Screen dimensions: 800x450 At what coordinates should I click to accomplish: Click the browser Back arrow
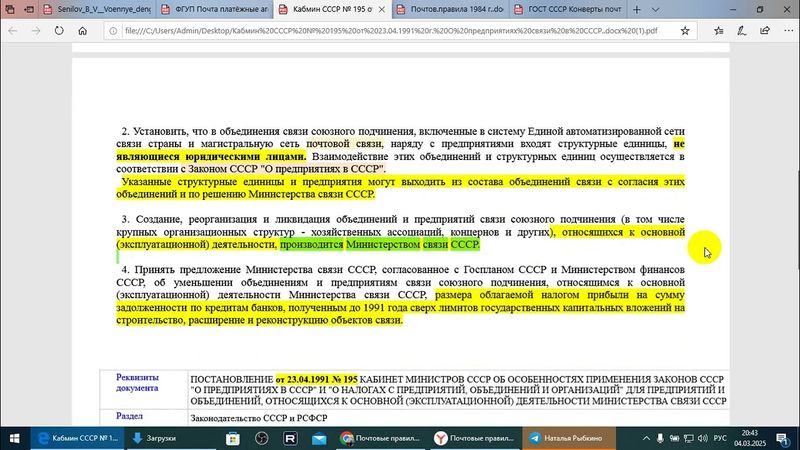[x=13, y=31]
